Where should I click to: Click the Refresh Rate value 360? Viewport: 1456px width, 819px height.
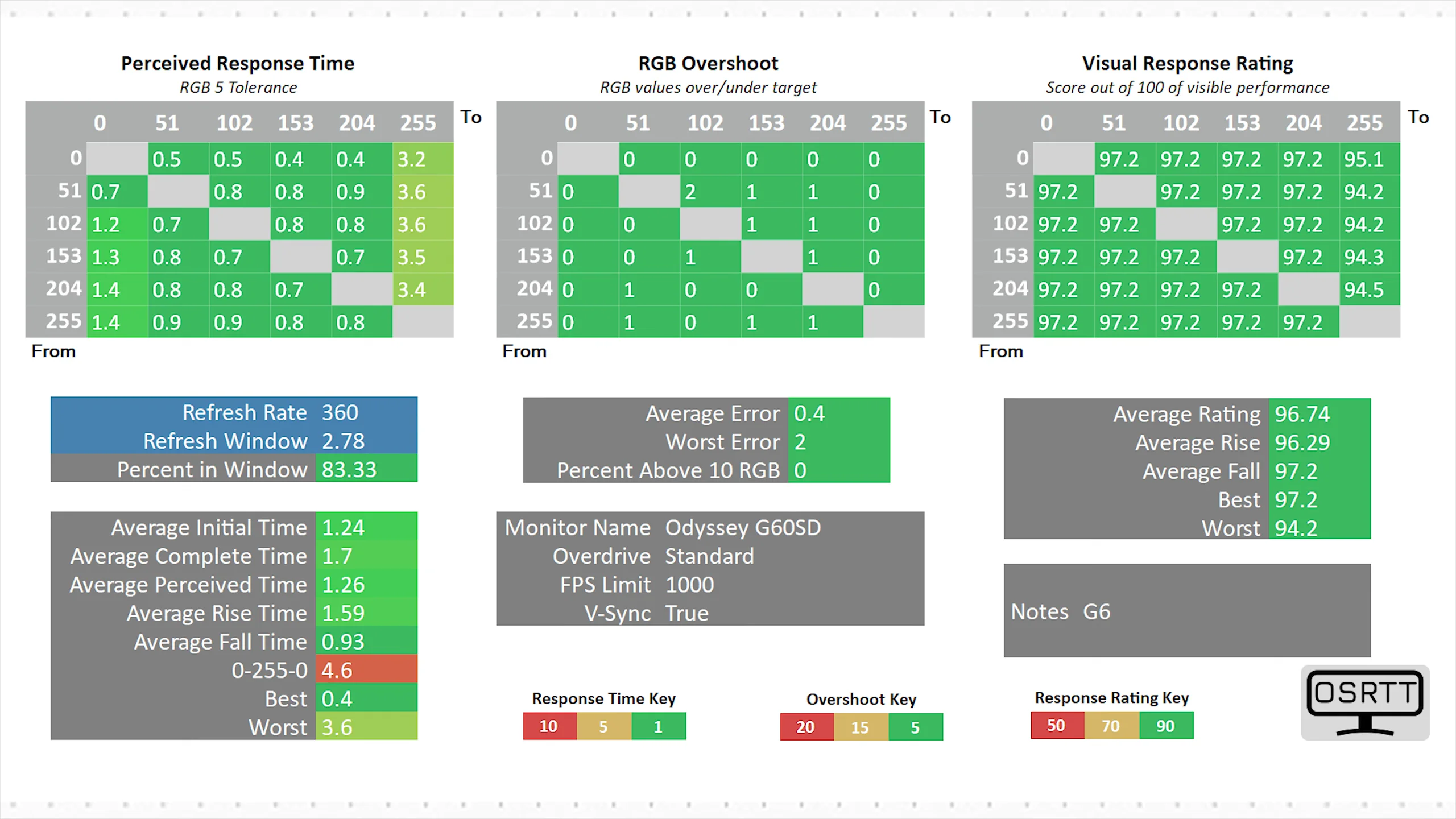coord(340,412)
